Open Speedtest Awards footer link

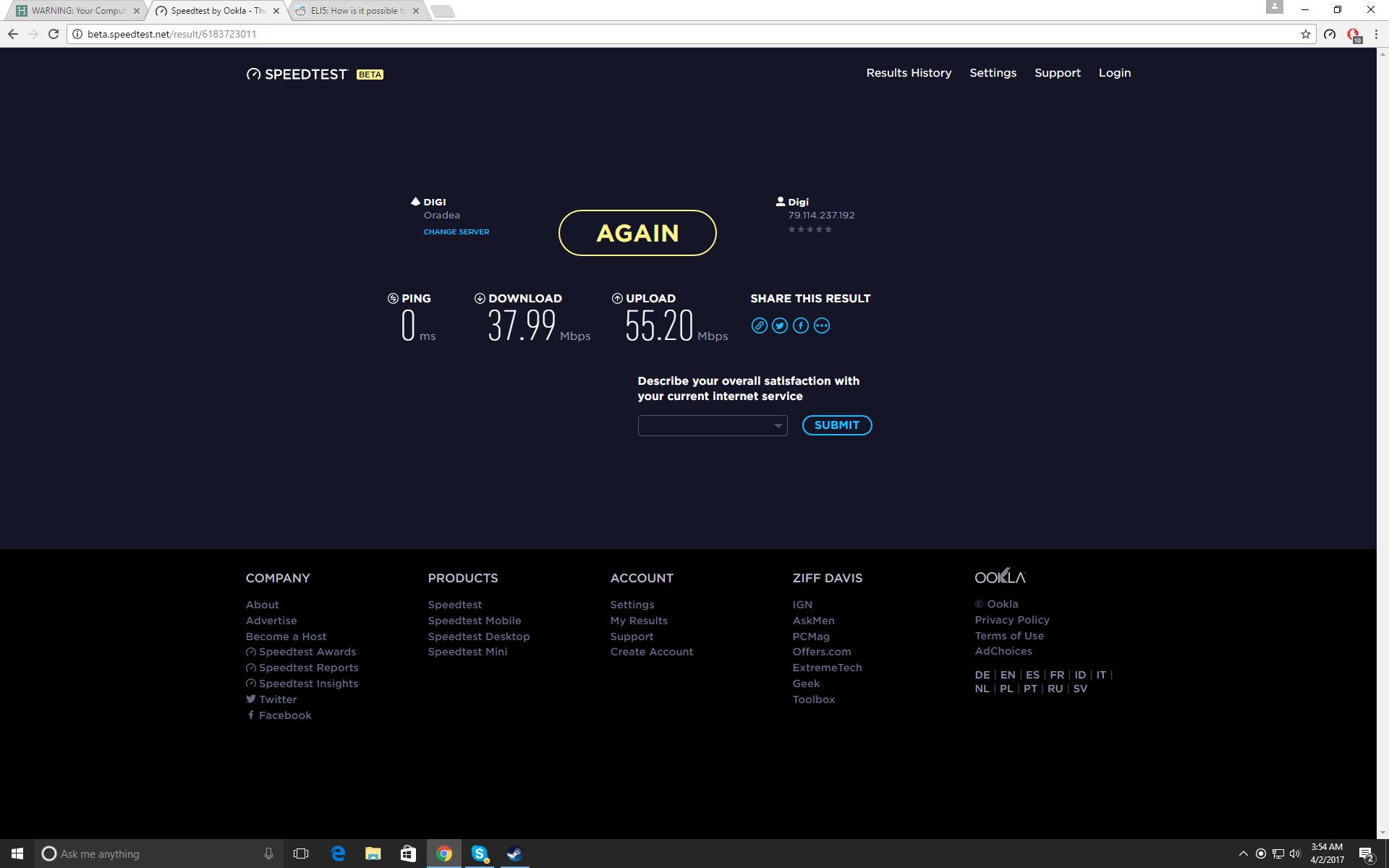(x=301, y=652)
